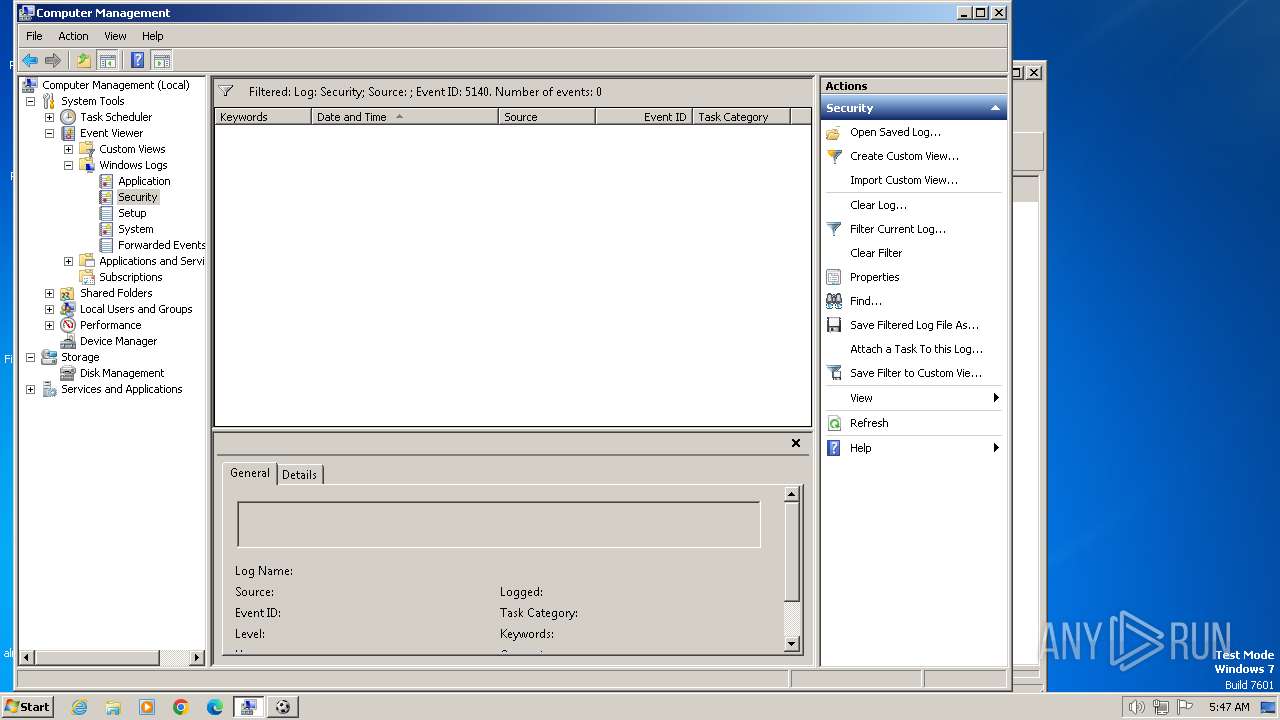Collapse the Event Viewer tree node

coord(49,133)
